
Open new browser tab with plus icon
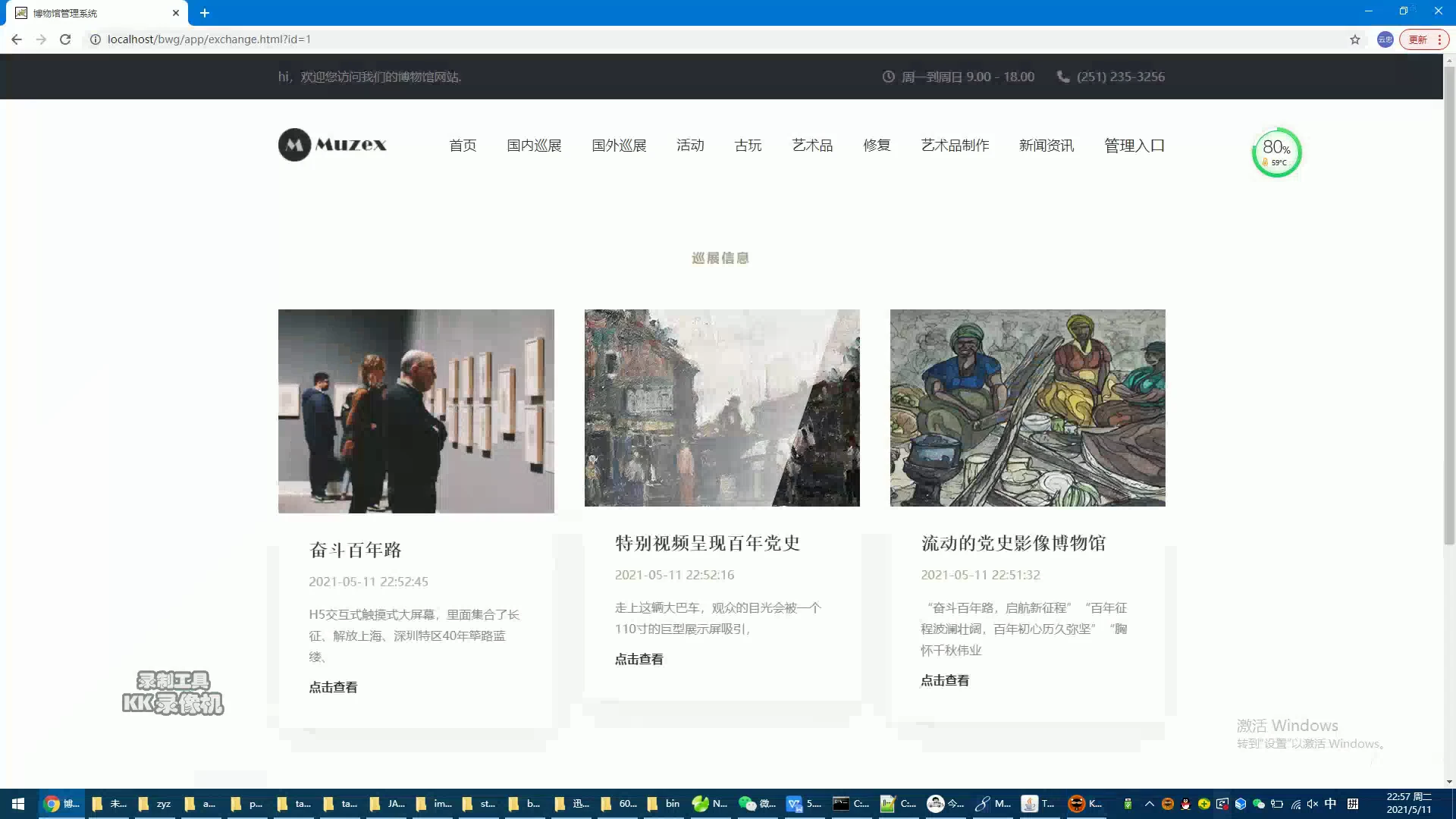click(205, 13)
